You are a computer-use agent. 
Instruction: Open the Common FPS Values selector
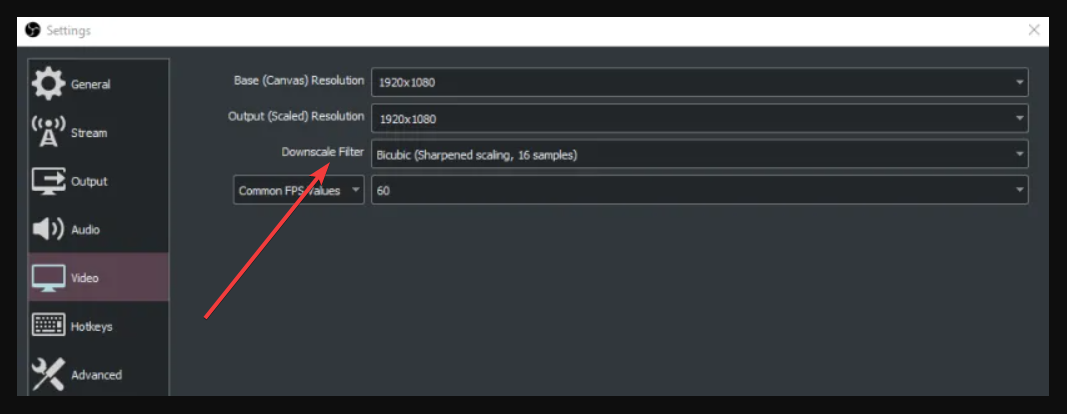299,191
